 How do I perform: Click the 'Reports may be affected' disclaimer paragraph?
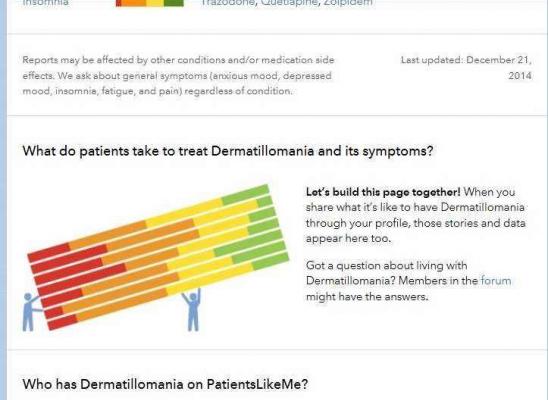[x=178, y=75]
